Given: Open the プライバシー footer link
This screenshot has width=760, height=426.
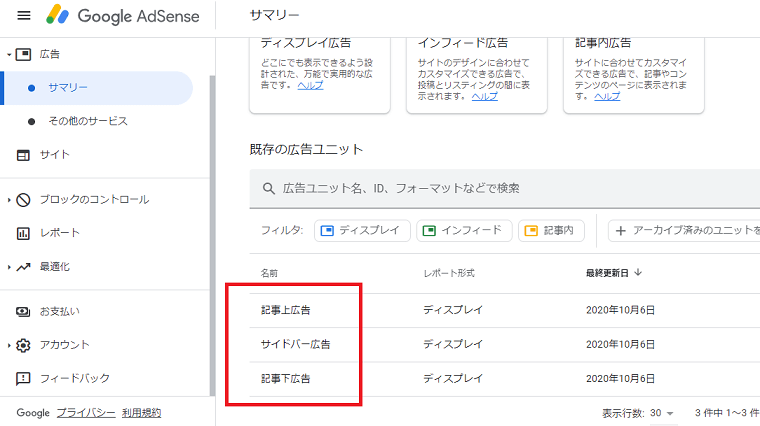Looking at the screenshot, I should (86, 413).
